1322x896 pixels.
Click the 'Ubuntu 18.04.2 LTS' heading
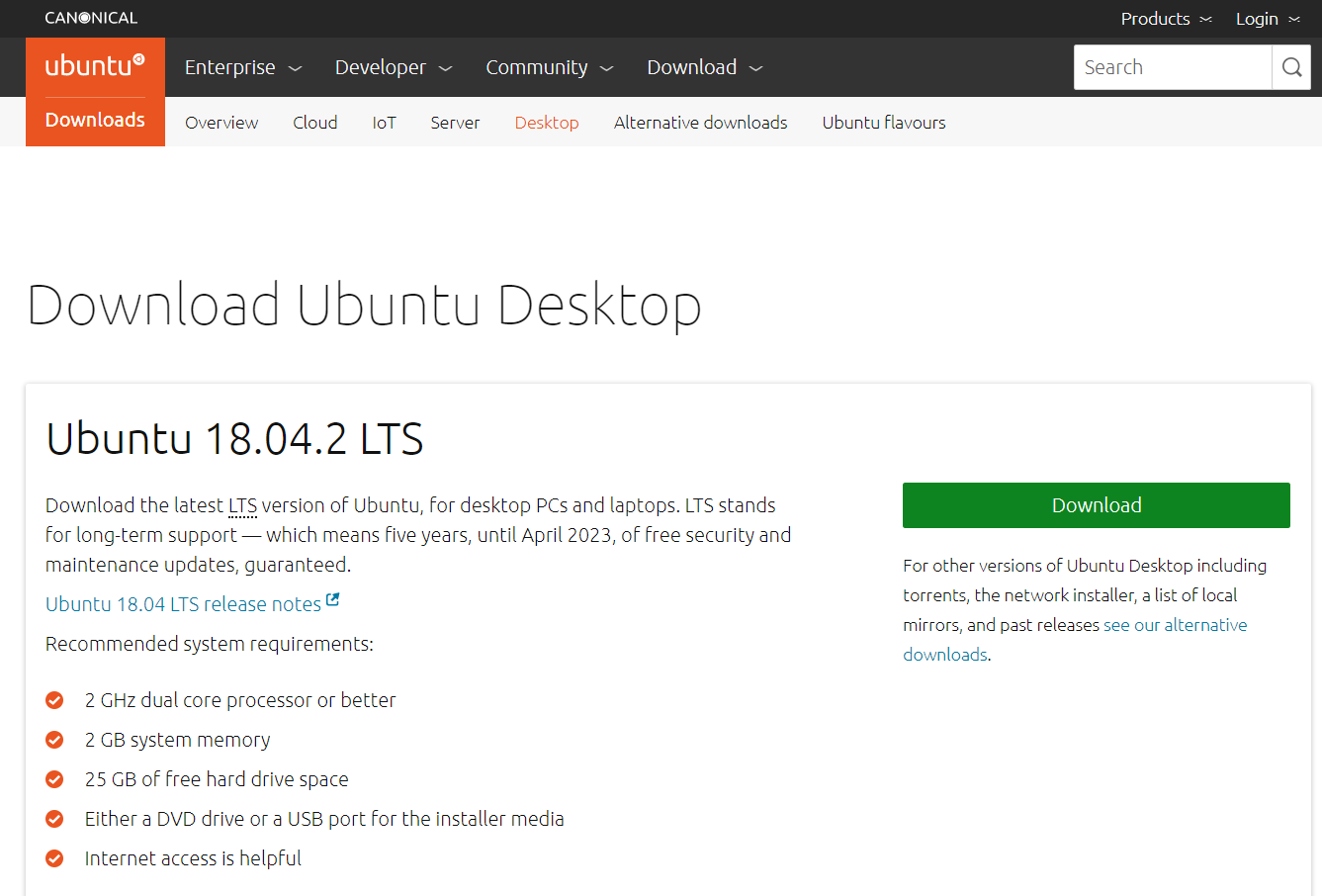(x=235, y=439)
